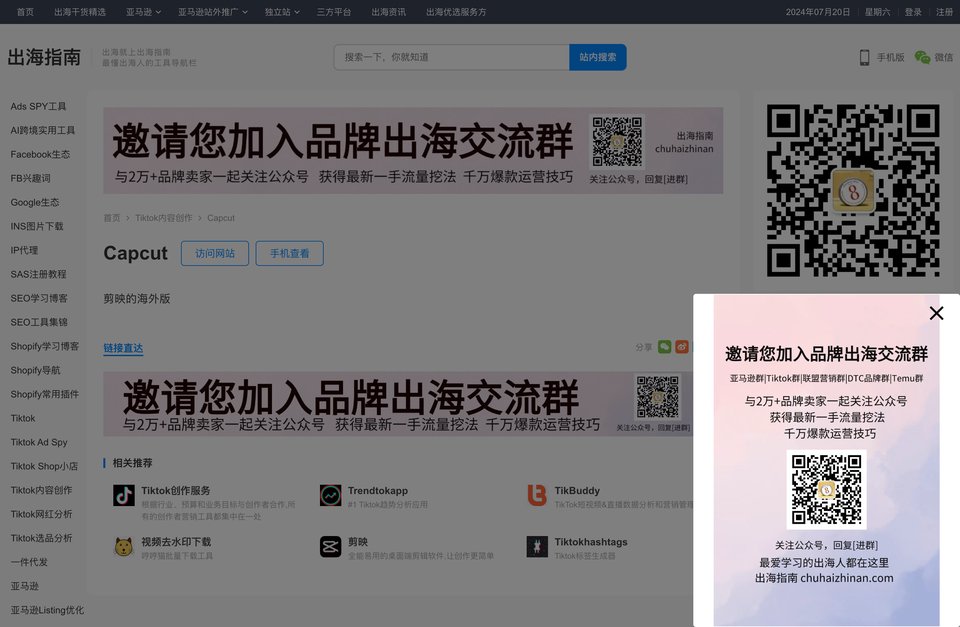This screenshot has width=960, height=627.
Task: Click Tiktok内容创作 in the breadcrumb
Action: click(x=163, y=218)
